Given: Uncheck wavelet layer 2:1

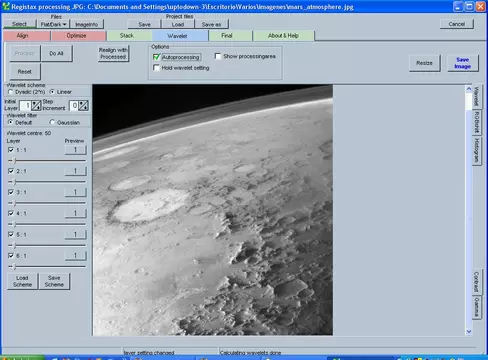Looking at the screenshot, I should pos(11,171).
